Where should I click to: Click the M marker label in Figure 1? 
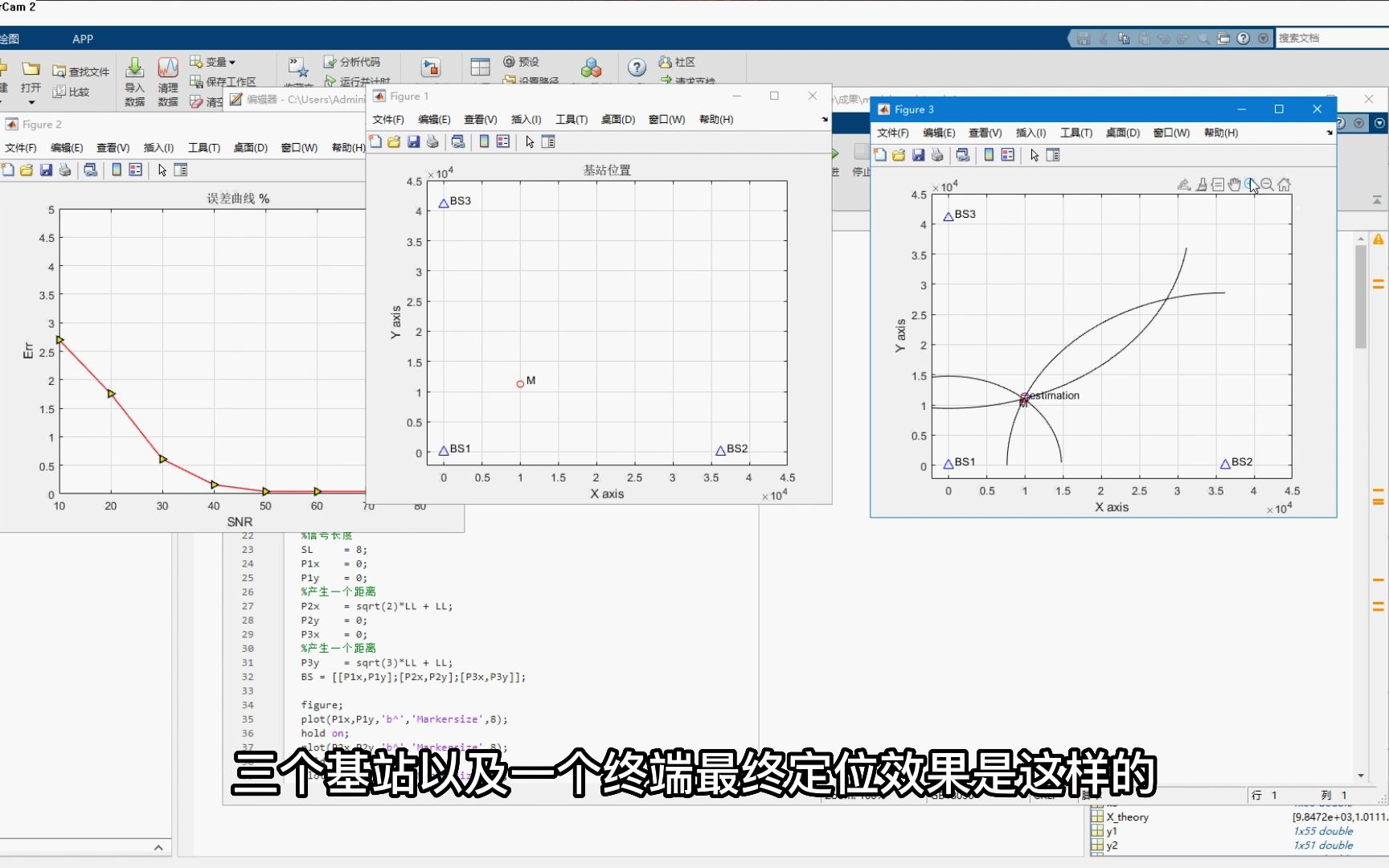(x=531, y=380)
